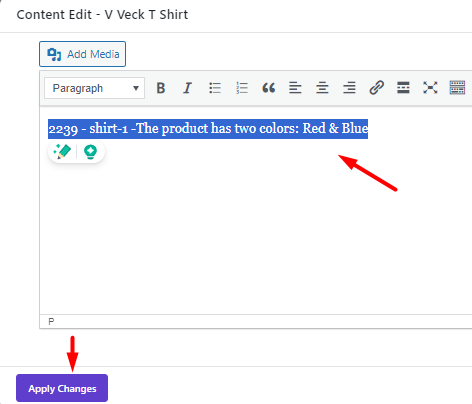Click the highlighted product description text
Image resolution: width=472 pixels, height=404 pixels.
(208, 129)
